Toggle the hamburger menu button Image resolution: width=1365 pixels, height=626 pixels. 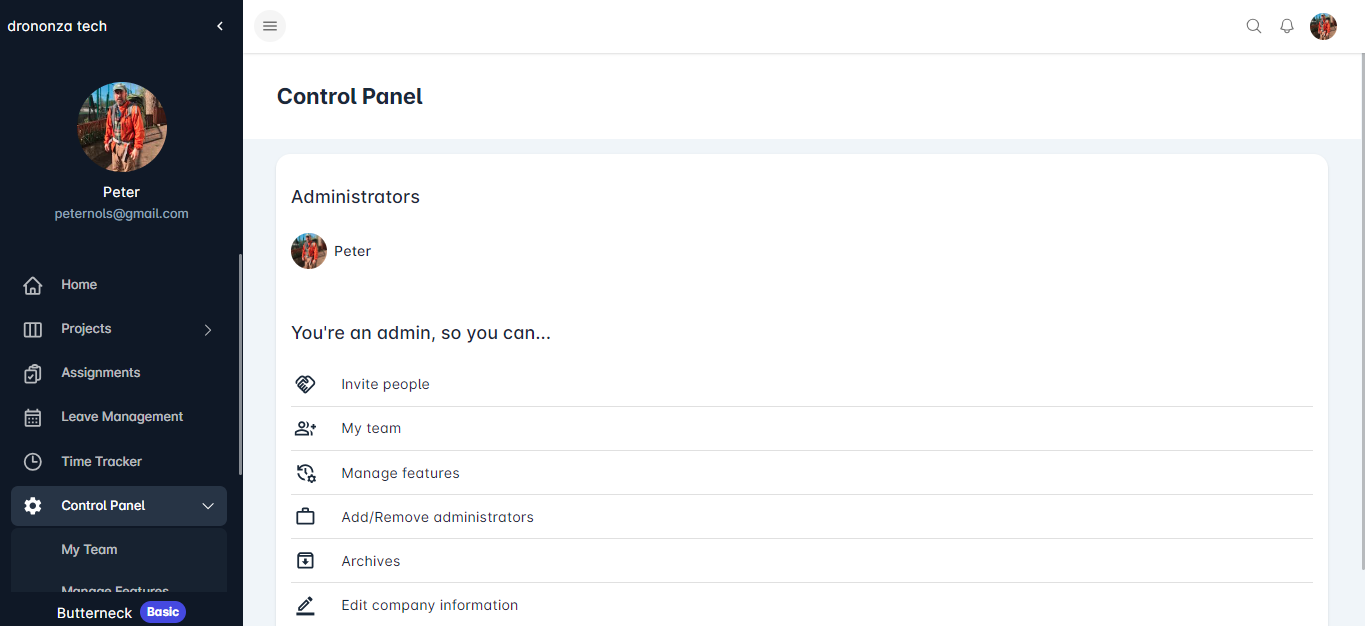pos(270,26)
